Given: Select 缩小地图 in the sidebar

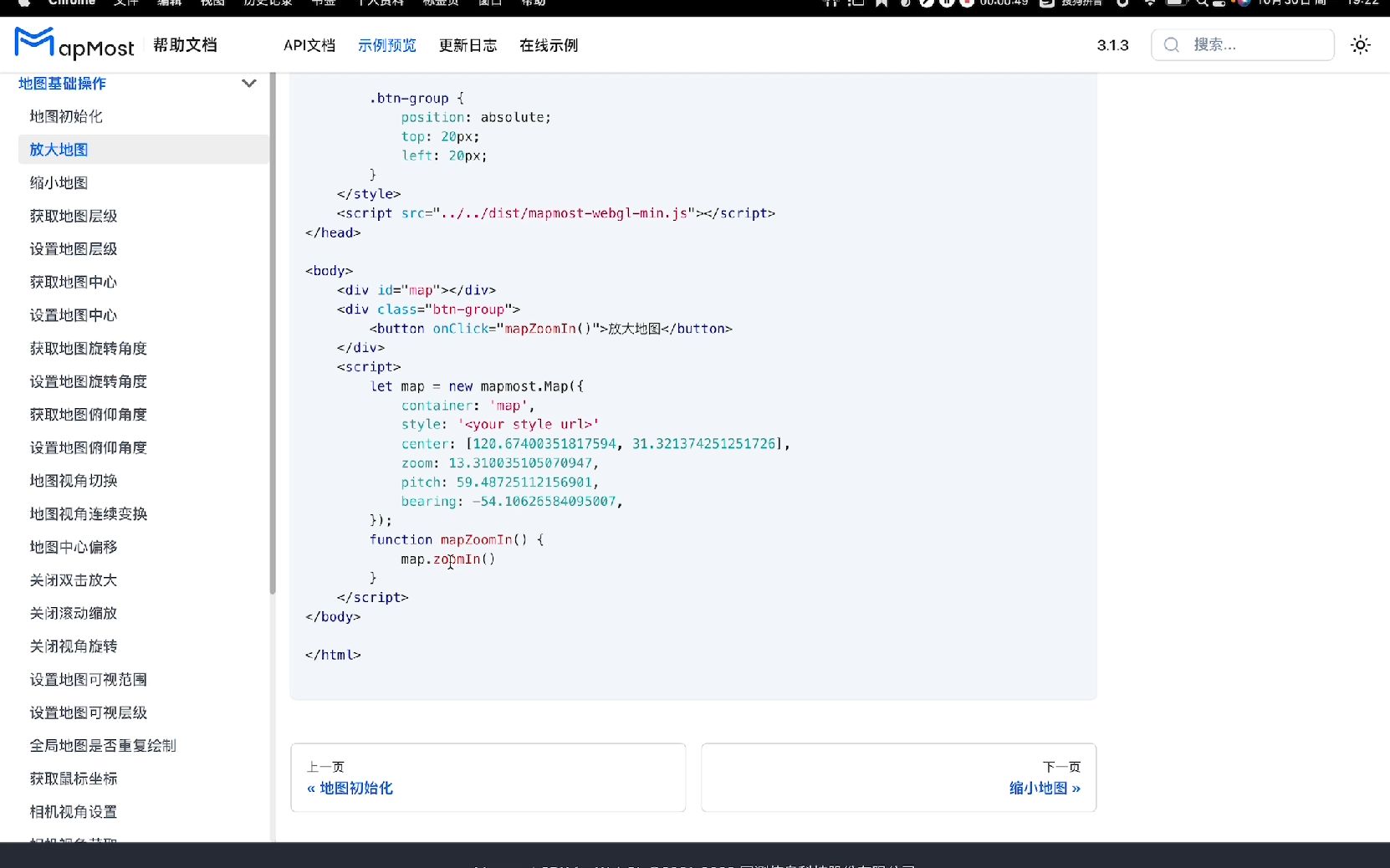Looking at the screenshot, I should [59, 183].
